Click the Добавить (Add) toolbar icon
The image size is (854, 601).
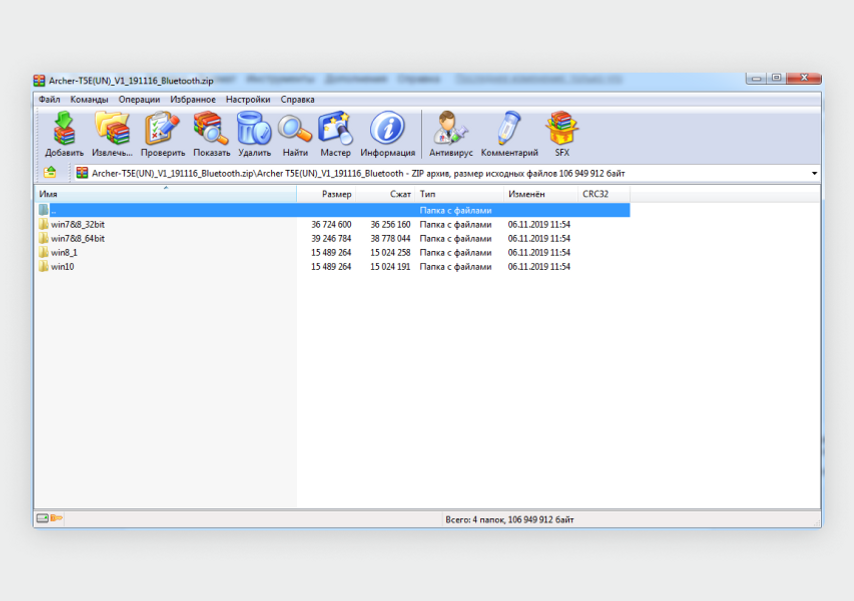pyautogui.click(x=64, y=134)
